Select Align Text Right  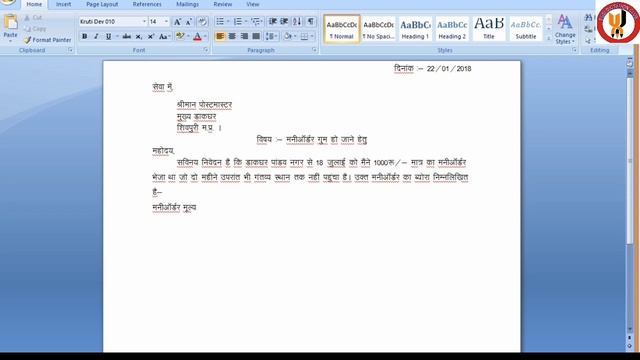click(x=244, y=36)
